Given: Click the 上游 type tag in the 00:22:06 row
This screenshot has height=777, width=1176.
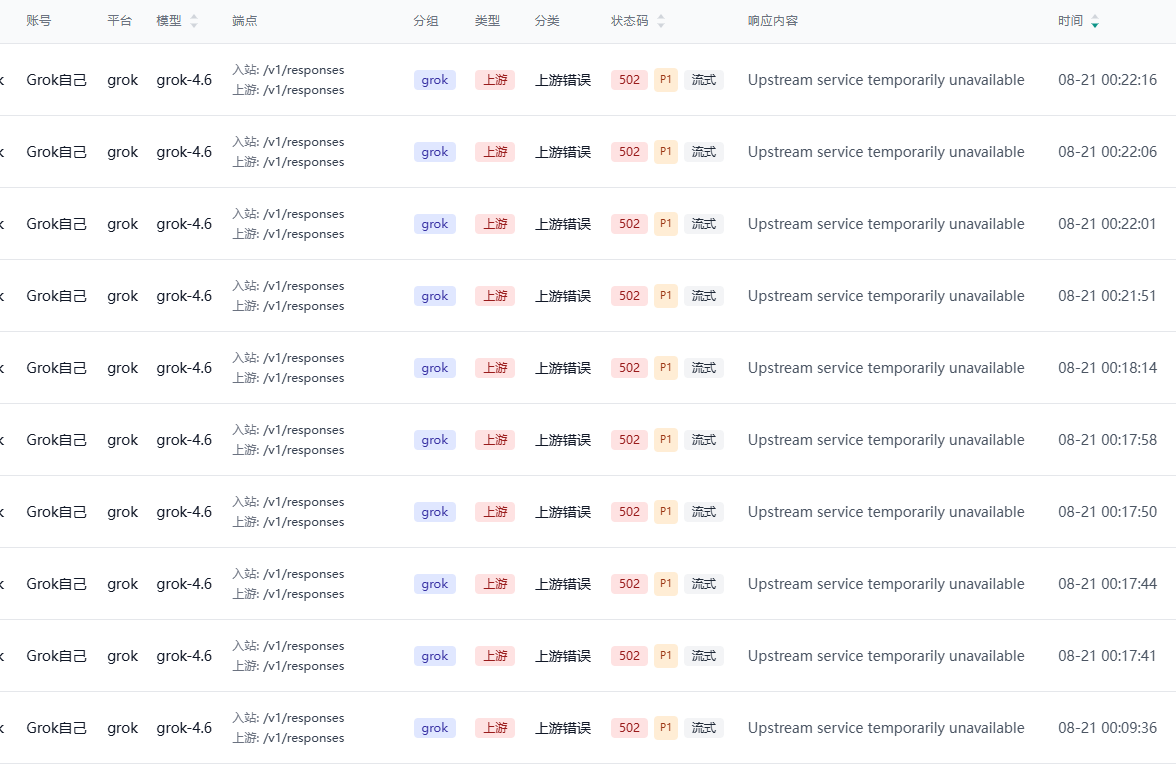Looking at the screenshot, I should [495, 152].
